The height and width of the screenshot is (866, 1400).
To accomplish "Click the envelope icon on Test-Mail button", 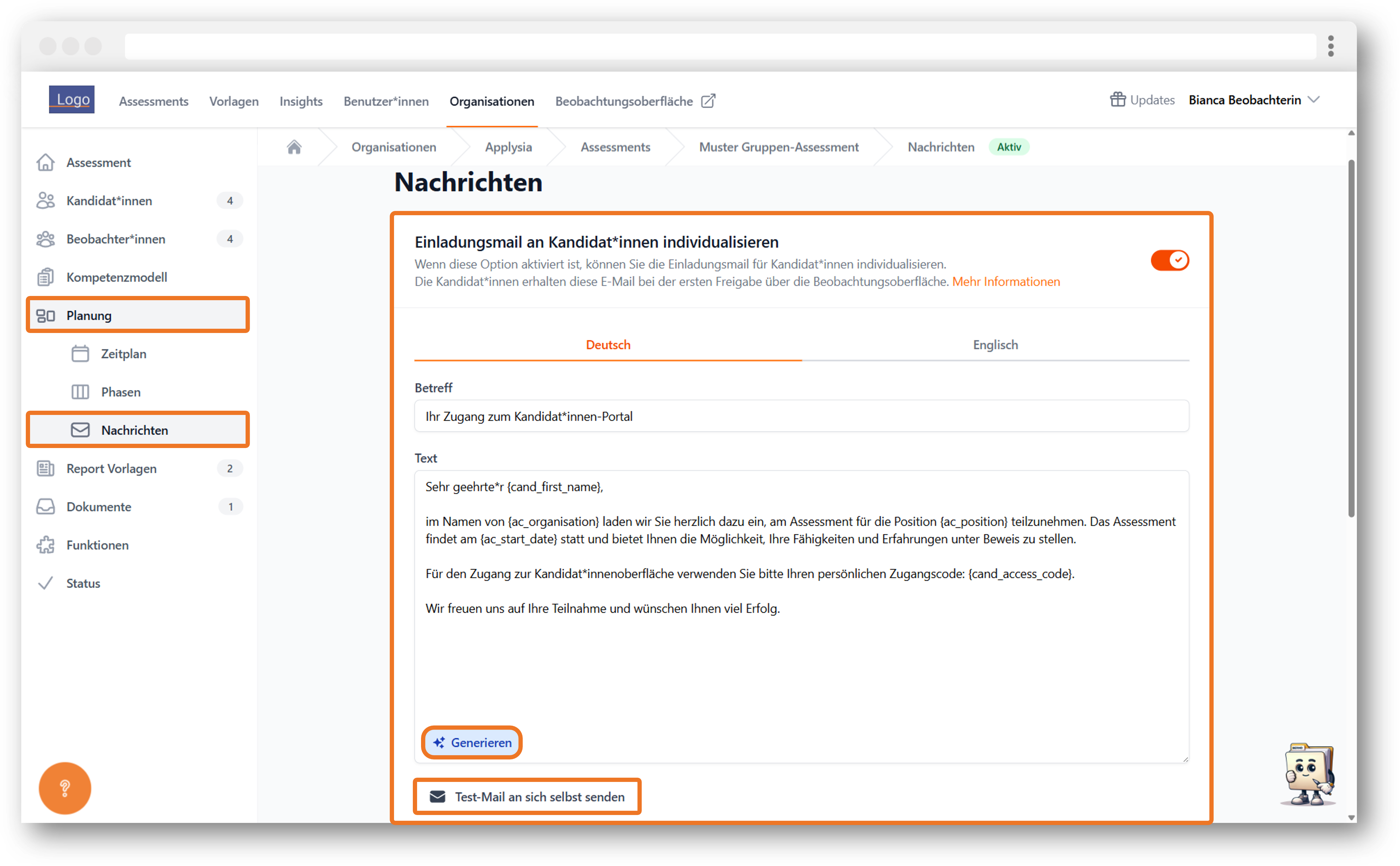I will (437, 797).
